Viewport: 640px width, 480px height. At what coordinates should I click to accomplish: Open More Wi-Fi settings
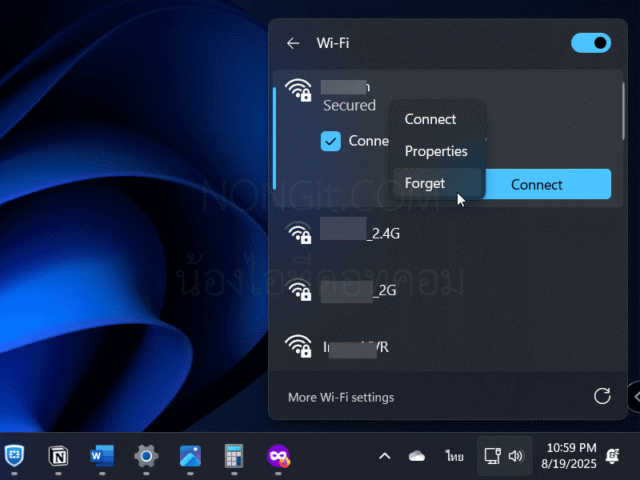(341, 398)
